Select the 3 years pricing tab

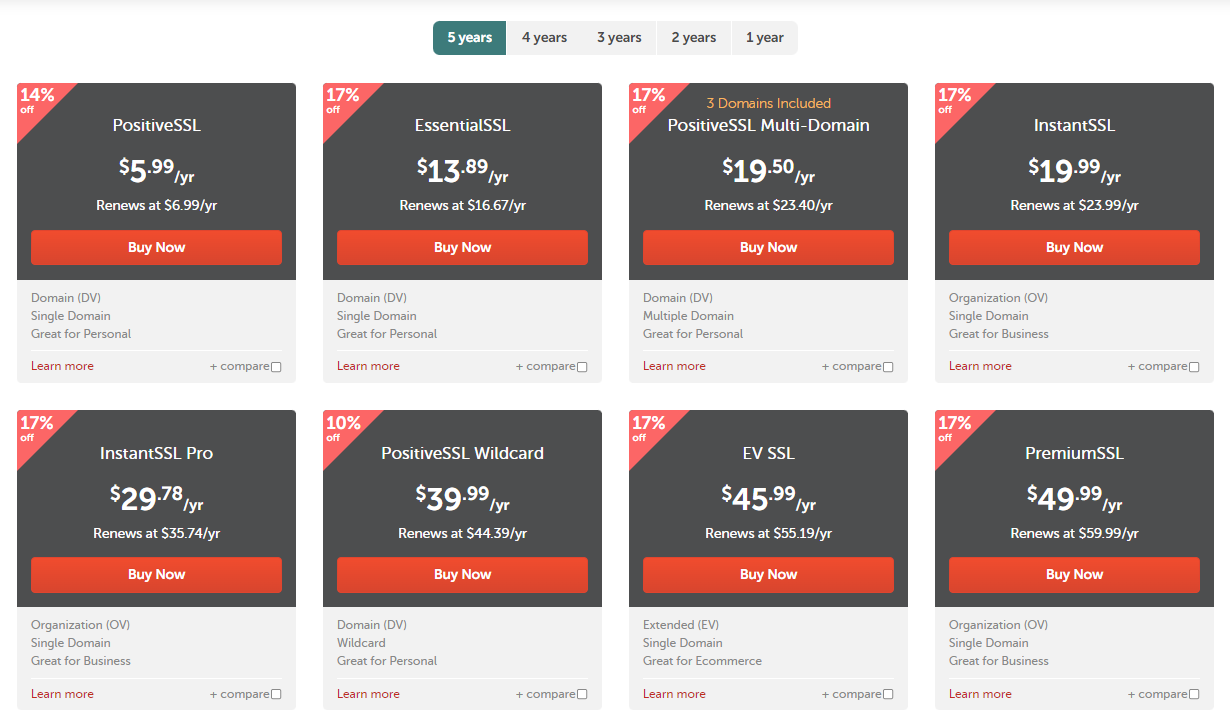tap(619, 37)
